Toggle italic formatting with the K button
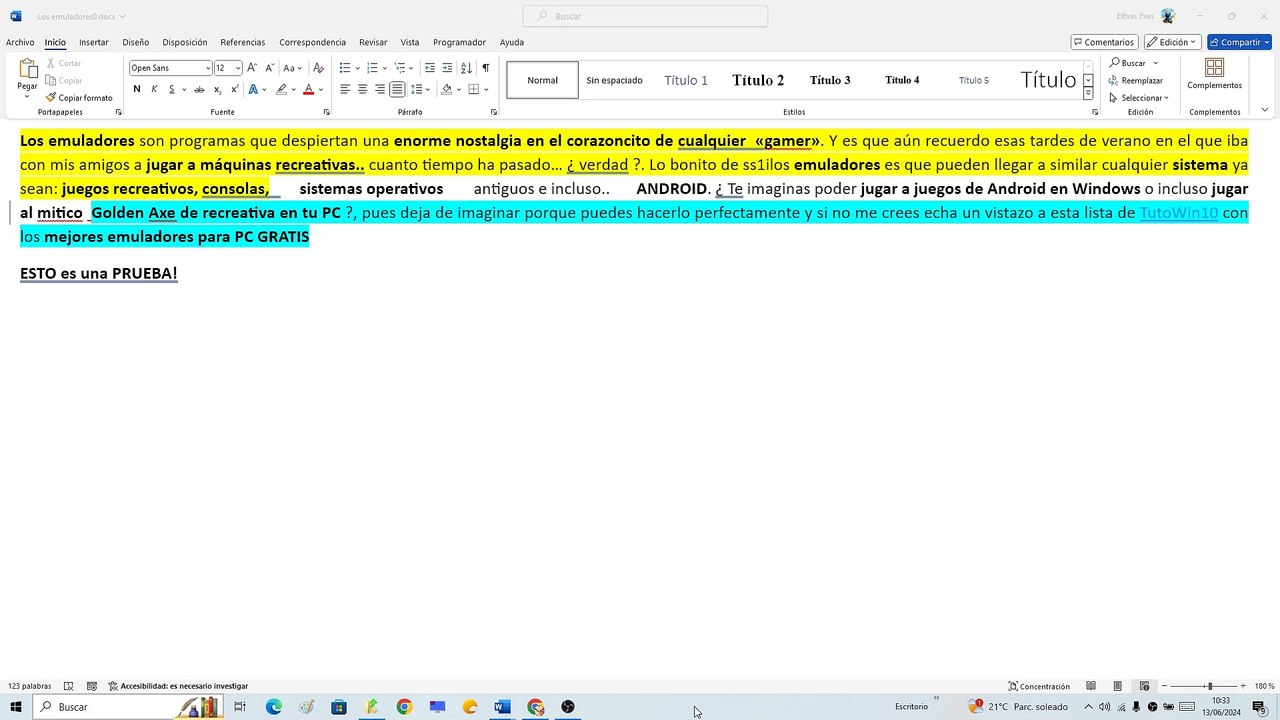Screen dimensions: 1280x720 click(154, 89)
